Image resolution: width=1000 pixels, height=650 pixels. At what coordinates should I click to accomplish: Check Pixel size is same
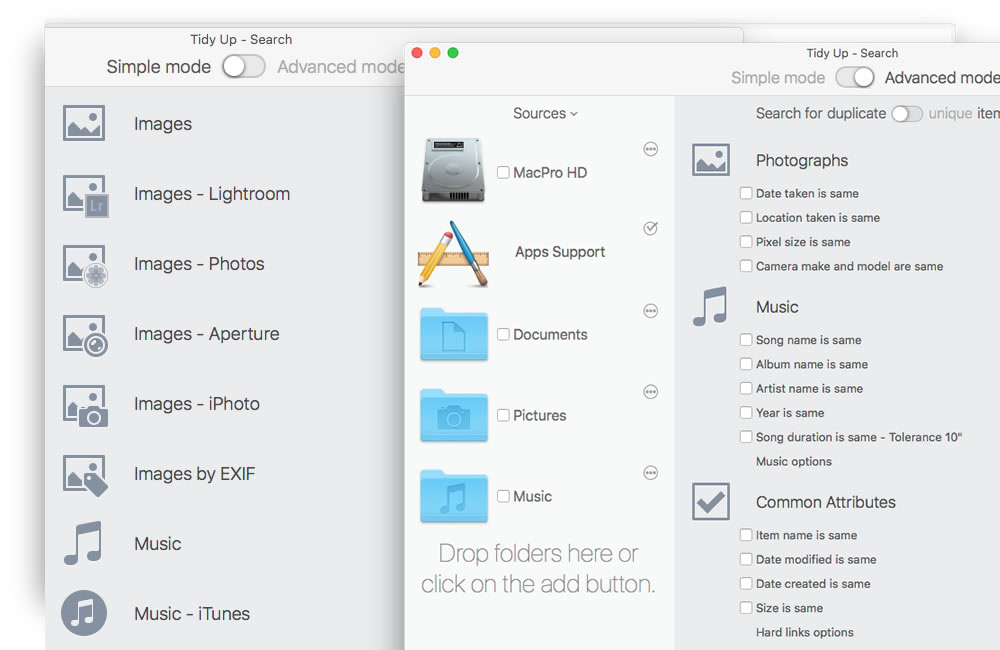click(746, 242)
